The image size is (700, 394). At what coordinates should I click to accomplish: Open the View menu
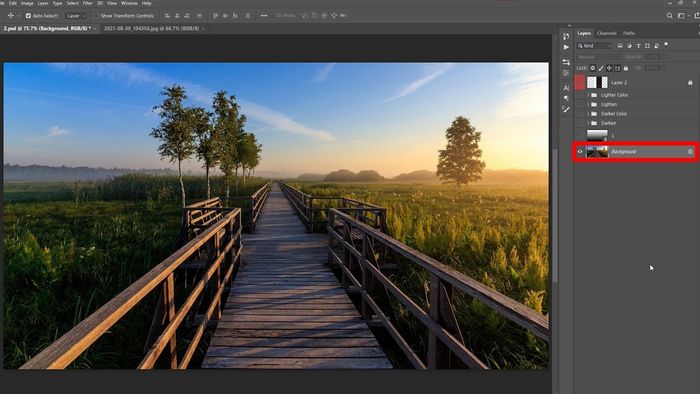[x=112, y=3]
